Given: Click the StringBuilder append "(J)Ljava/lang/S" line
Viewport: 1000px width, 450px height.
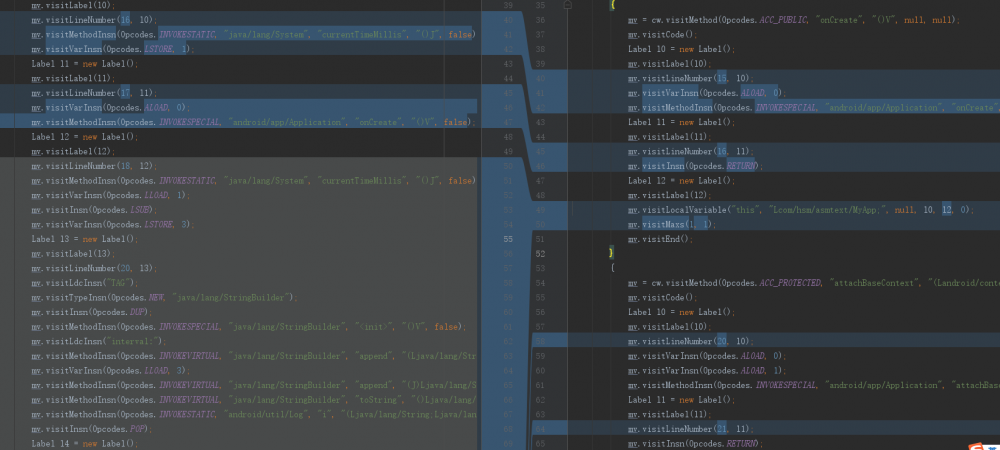Looking at the screenshot, I should (254, 385).
